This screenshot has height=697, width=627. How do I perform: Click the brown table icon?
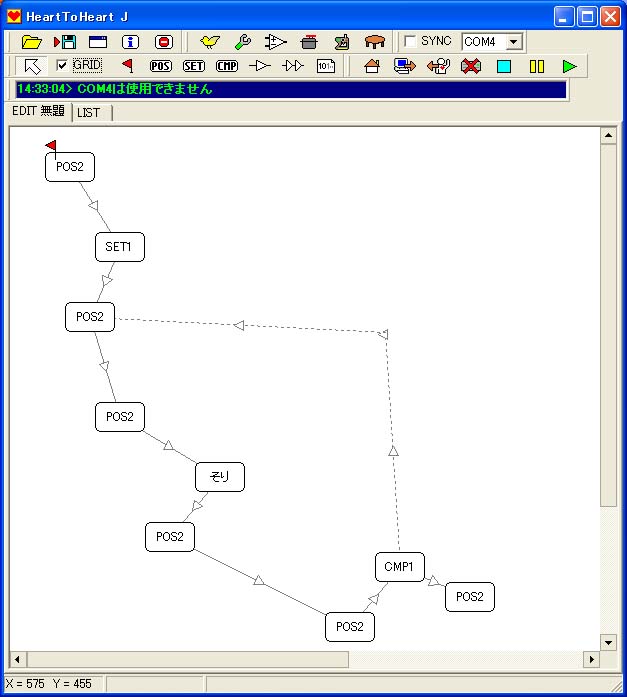pos(375,42)
